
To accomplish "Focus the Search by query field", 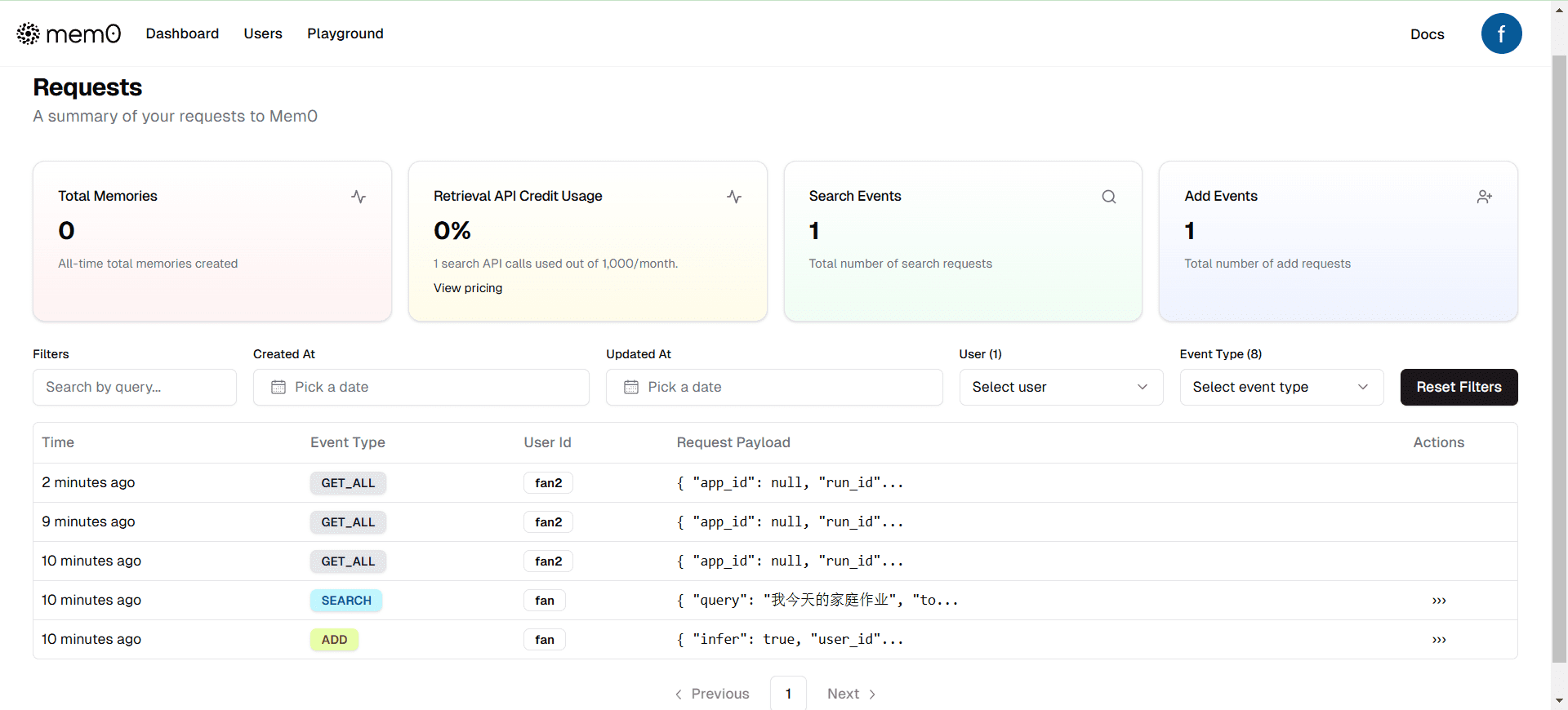I will click(x=135, y=387).
